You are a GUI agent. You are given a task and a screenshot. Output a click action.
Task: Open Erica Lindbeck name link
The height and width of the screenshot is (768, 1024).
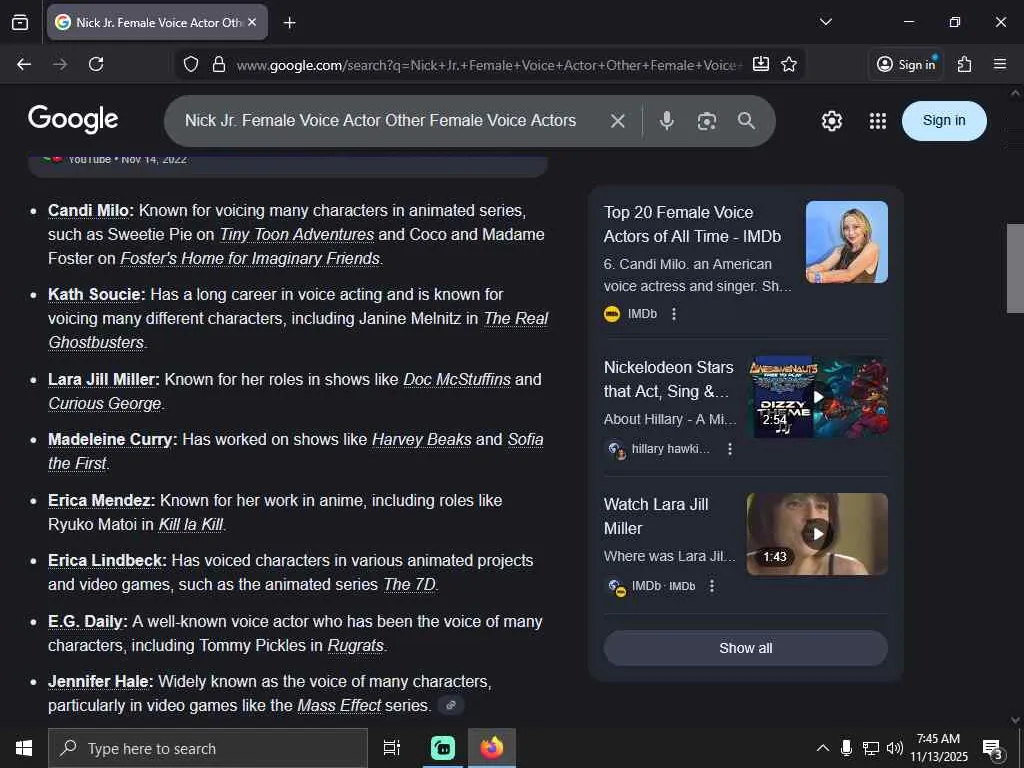tap(107, 561)
